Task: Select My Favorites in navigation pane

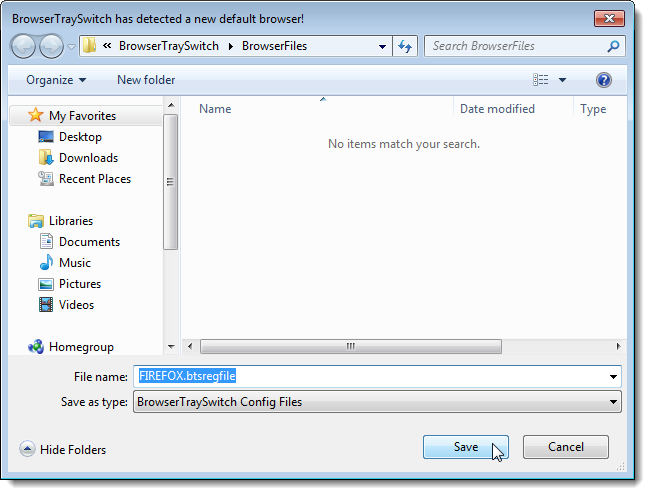Action: tap(82, 116)
